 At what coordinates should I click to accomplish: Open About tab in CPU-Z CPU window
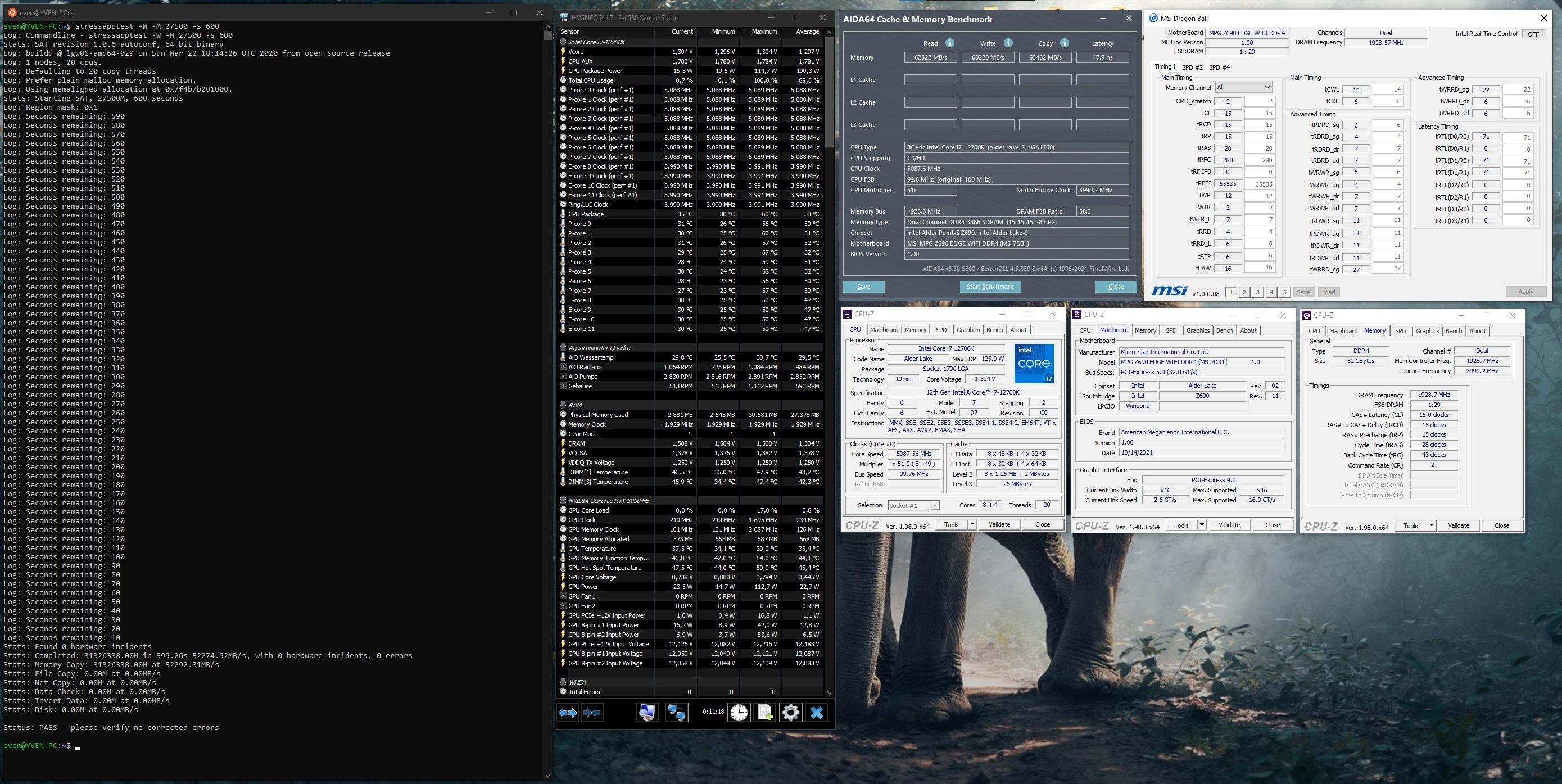tap(1018, 330)
